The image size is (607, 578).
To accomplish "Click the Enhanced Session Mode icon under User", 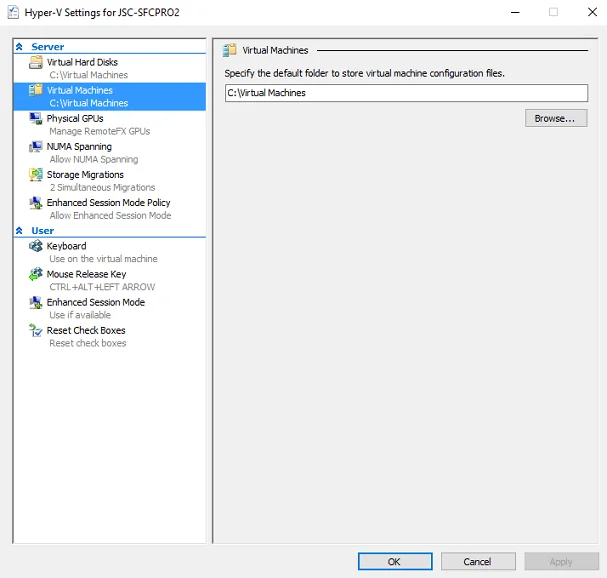I will pyautogui.click(x=36, y=302).
